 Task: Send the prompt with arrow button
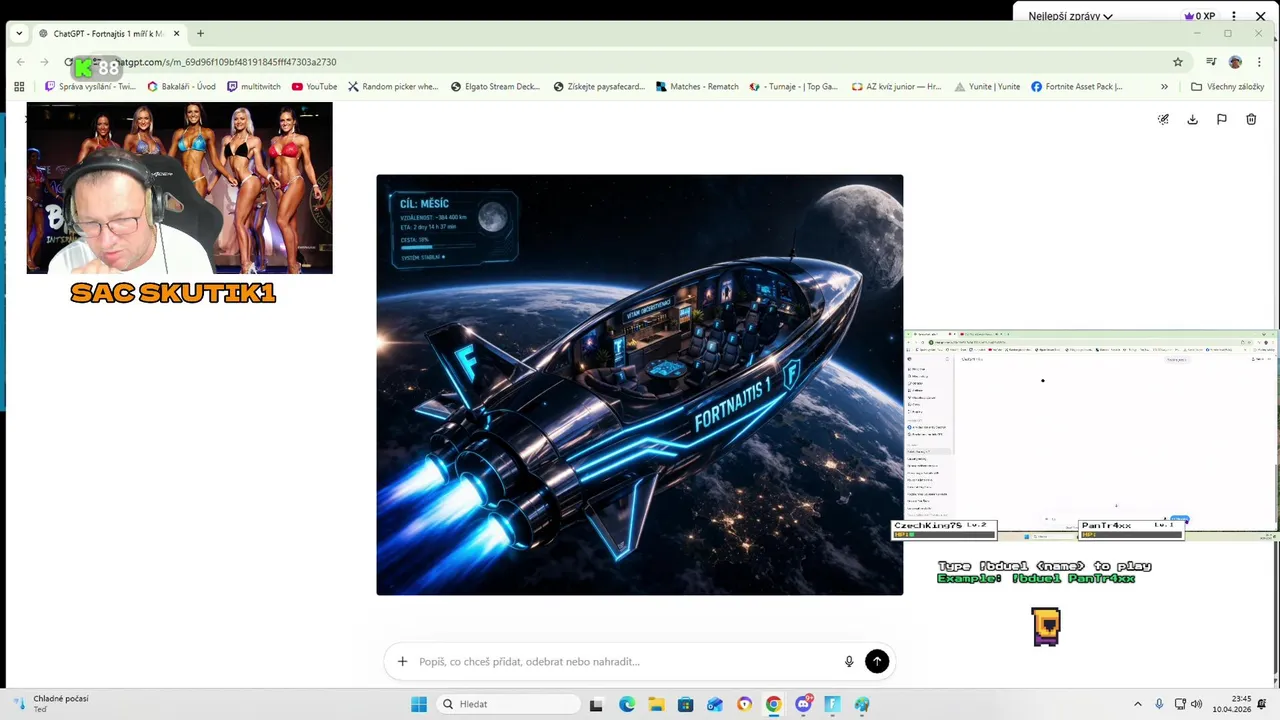(877, 661)
